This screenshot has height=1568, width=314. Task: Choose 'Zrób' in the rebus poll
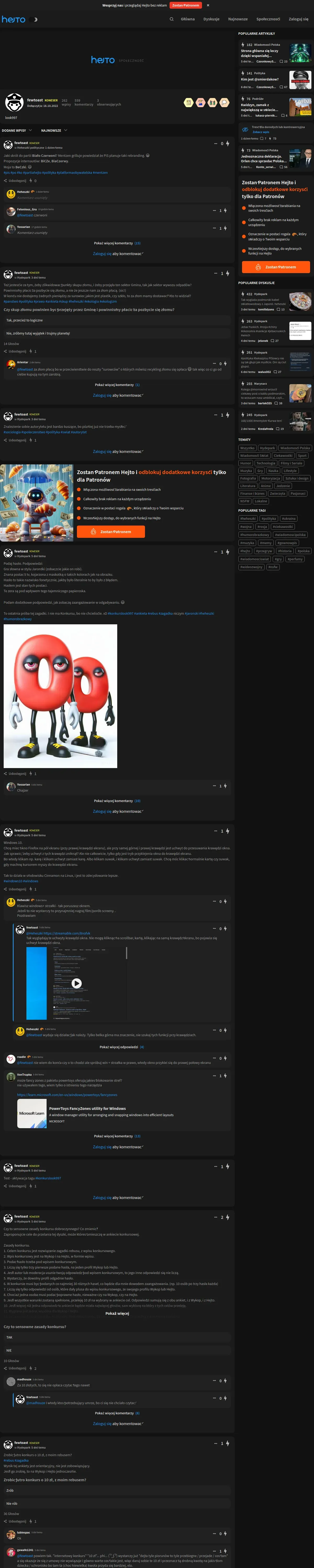117,1491
